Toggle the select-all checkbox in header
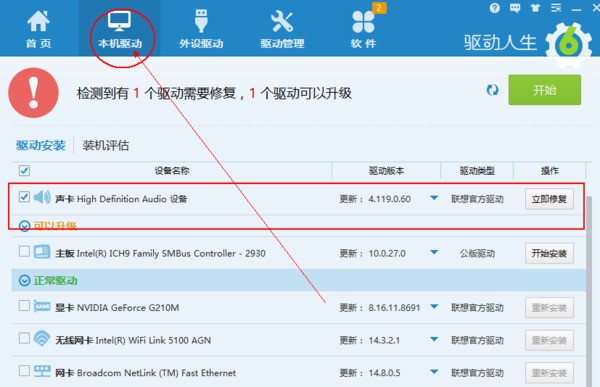This screenshot has height=387, width=600. click(24, 170)
